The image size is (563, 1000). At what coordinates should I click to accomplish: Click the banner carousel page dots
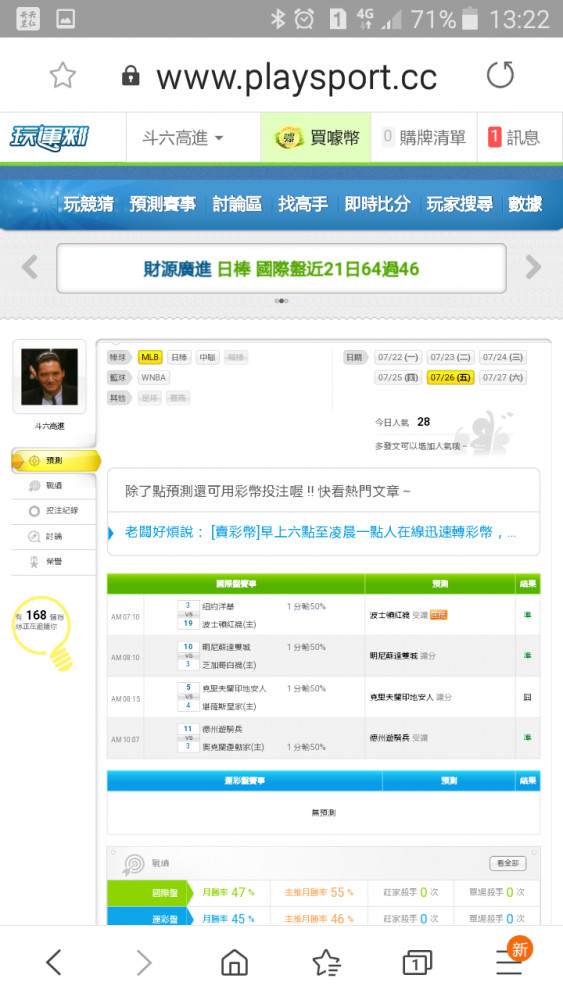(281, 300)
